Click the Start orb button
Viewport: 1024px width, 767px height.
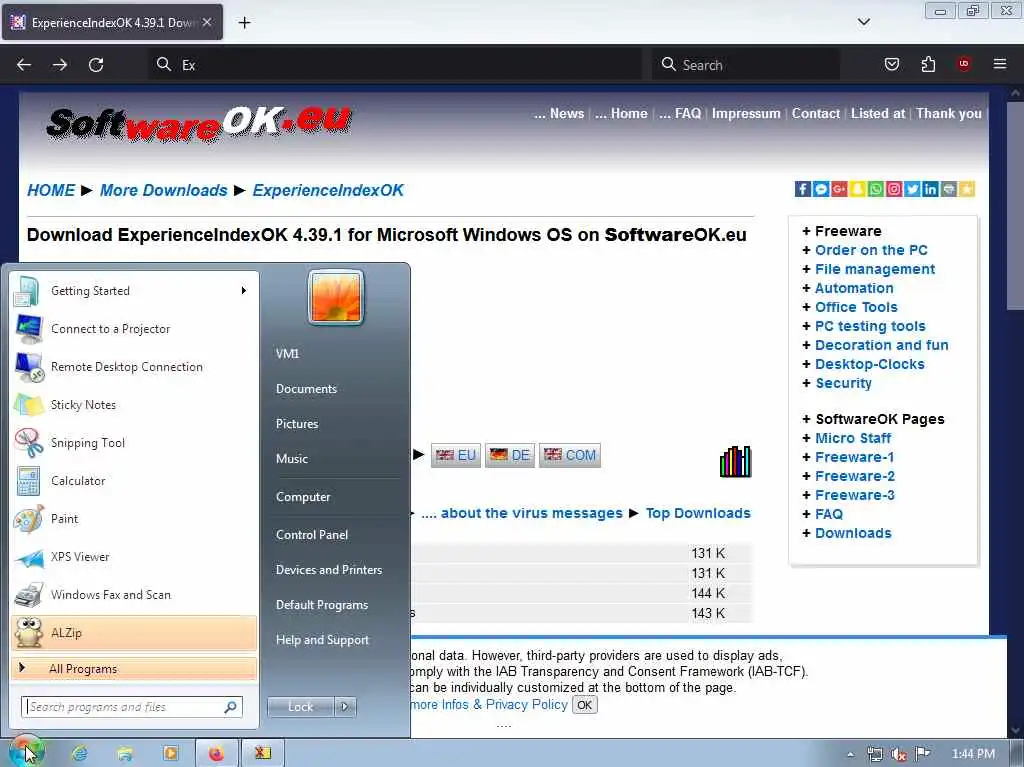pyautogui.click(x=26, y=753)
